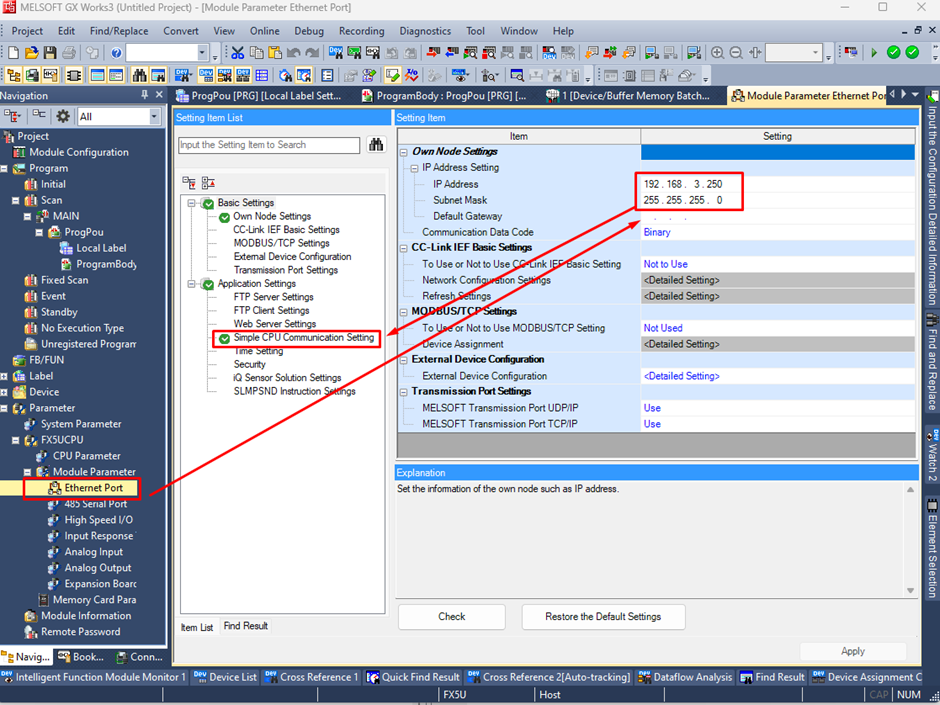Open the Convert menu

(180, 31)
